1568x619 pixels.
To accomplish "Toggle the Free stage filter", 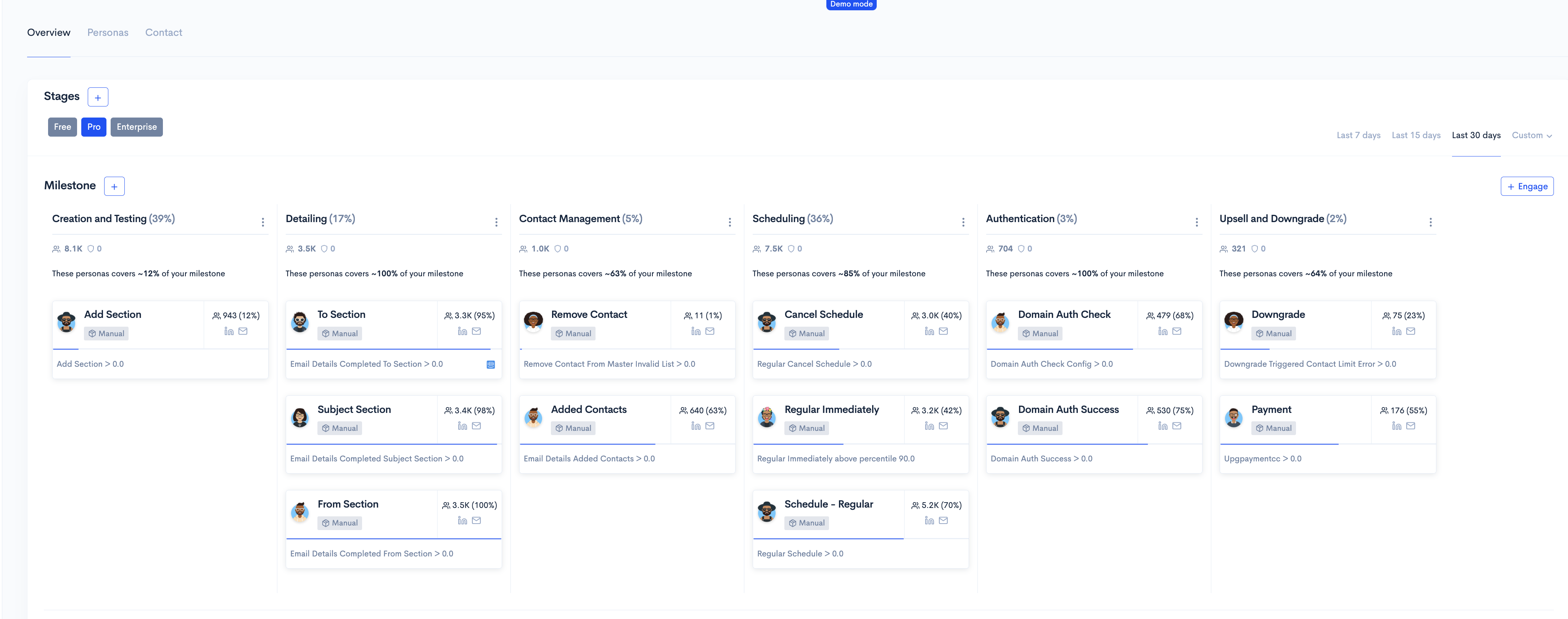I will [62, 127].
